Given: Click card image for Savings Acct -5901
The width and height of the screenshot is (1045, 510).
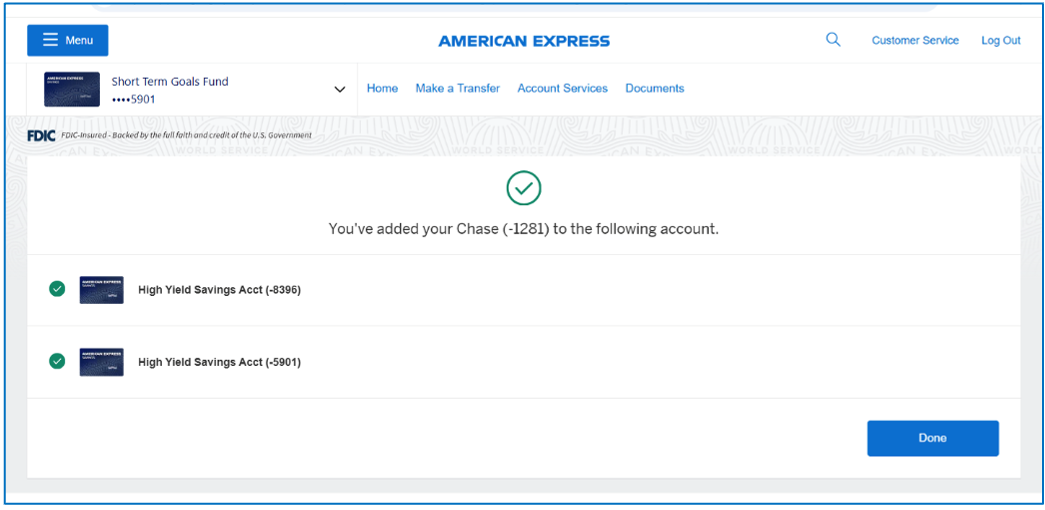Looking at the screenshot, I should (101, 362).
